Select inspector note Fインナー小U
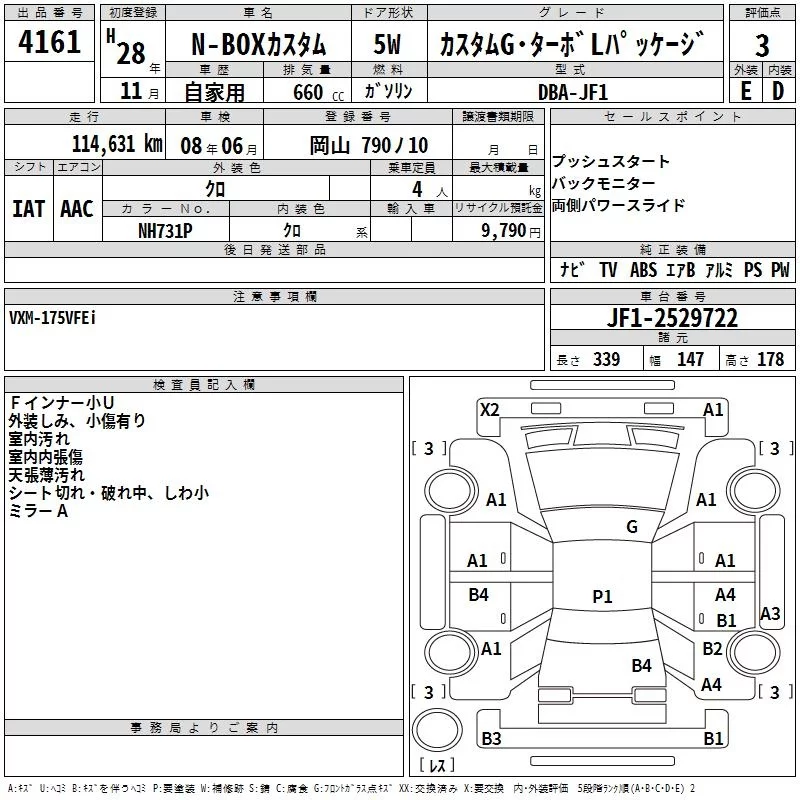Viewport: 800px width, 800px height. [x=61, y=403]
